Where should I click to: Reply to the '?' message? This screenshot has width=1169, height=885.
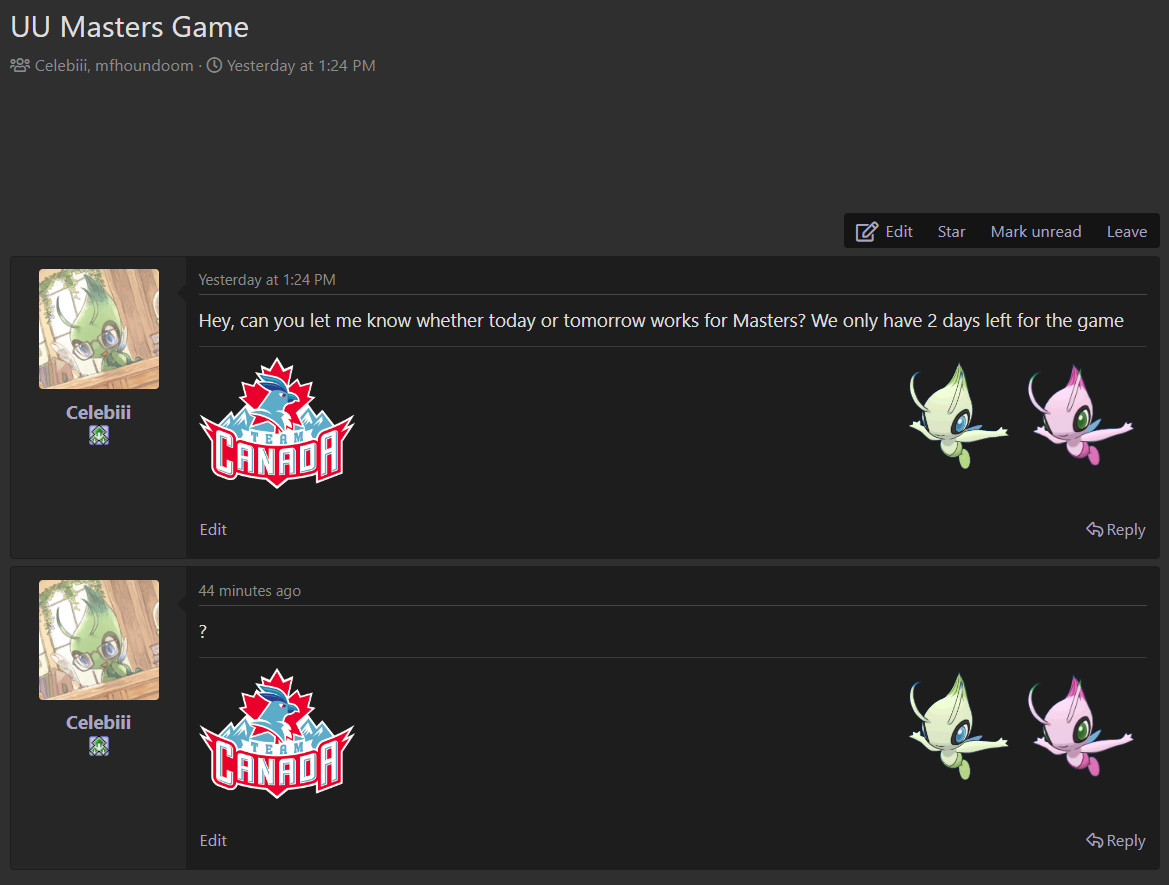1115,840
